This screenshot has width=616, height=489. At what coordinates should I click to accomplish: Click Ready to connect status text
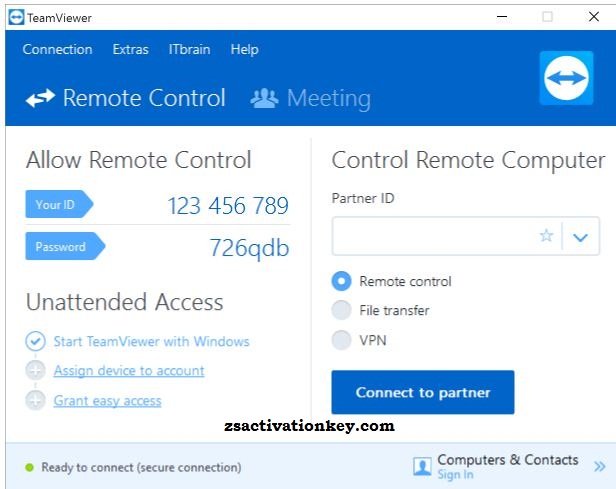(x=141, y=467)
